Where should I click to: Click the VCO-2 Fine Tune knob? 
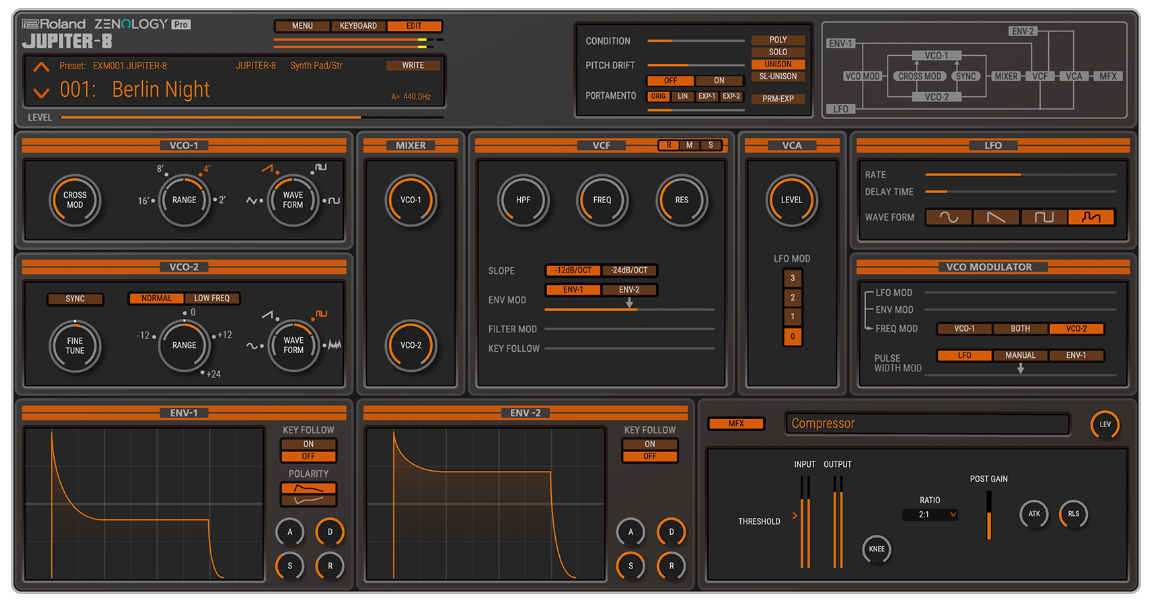[75, 345]
